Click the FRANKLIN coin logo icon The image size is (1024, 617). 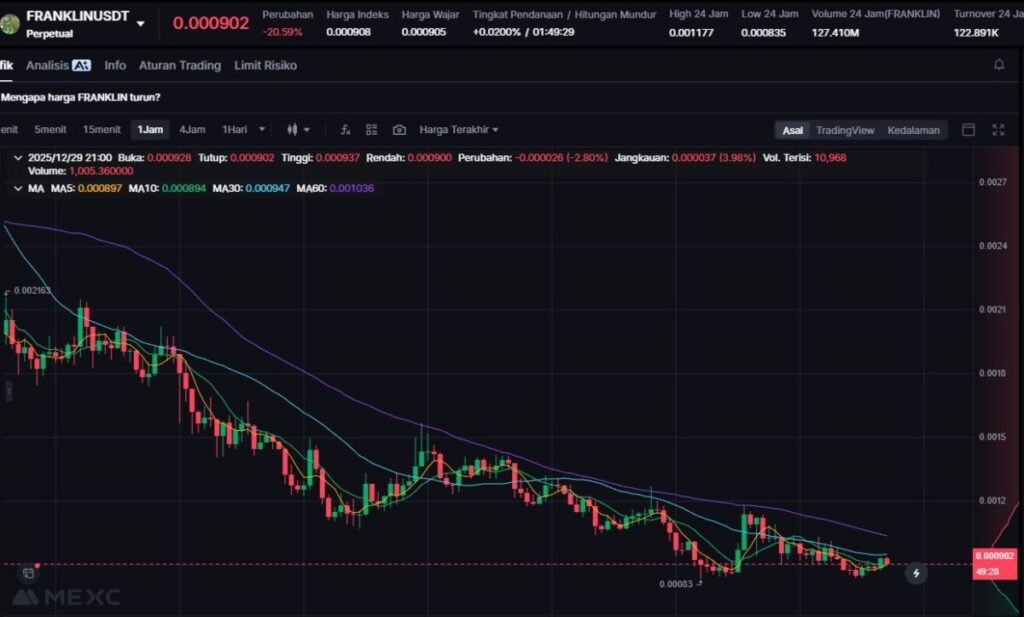coord(10,22)
